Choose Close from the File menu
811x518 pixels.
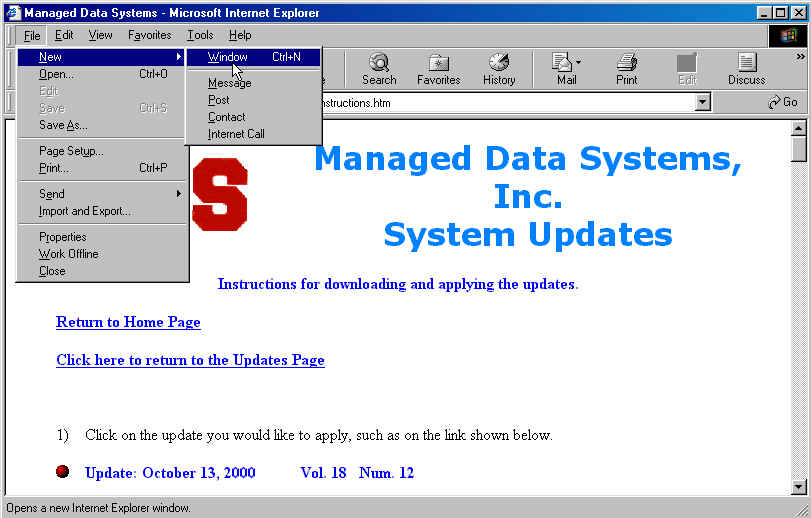click(101, 271)
